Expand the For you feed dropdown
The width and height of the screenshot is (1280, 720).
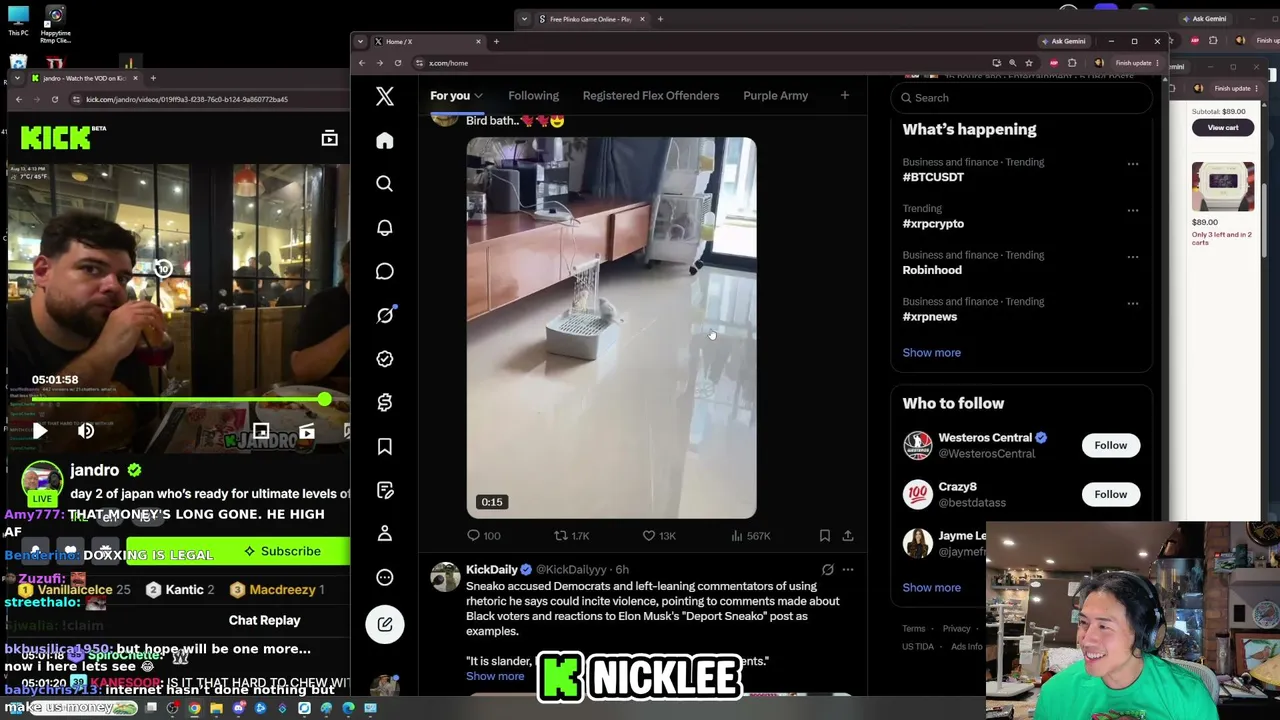pyautogui.click(x=477, y=96)
